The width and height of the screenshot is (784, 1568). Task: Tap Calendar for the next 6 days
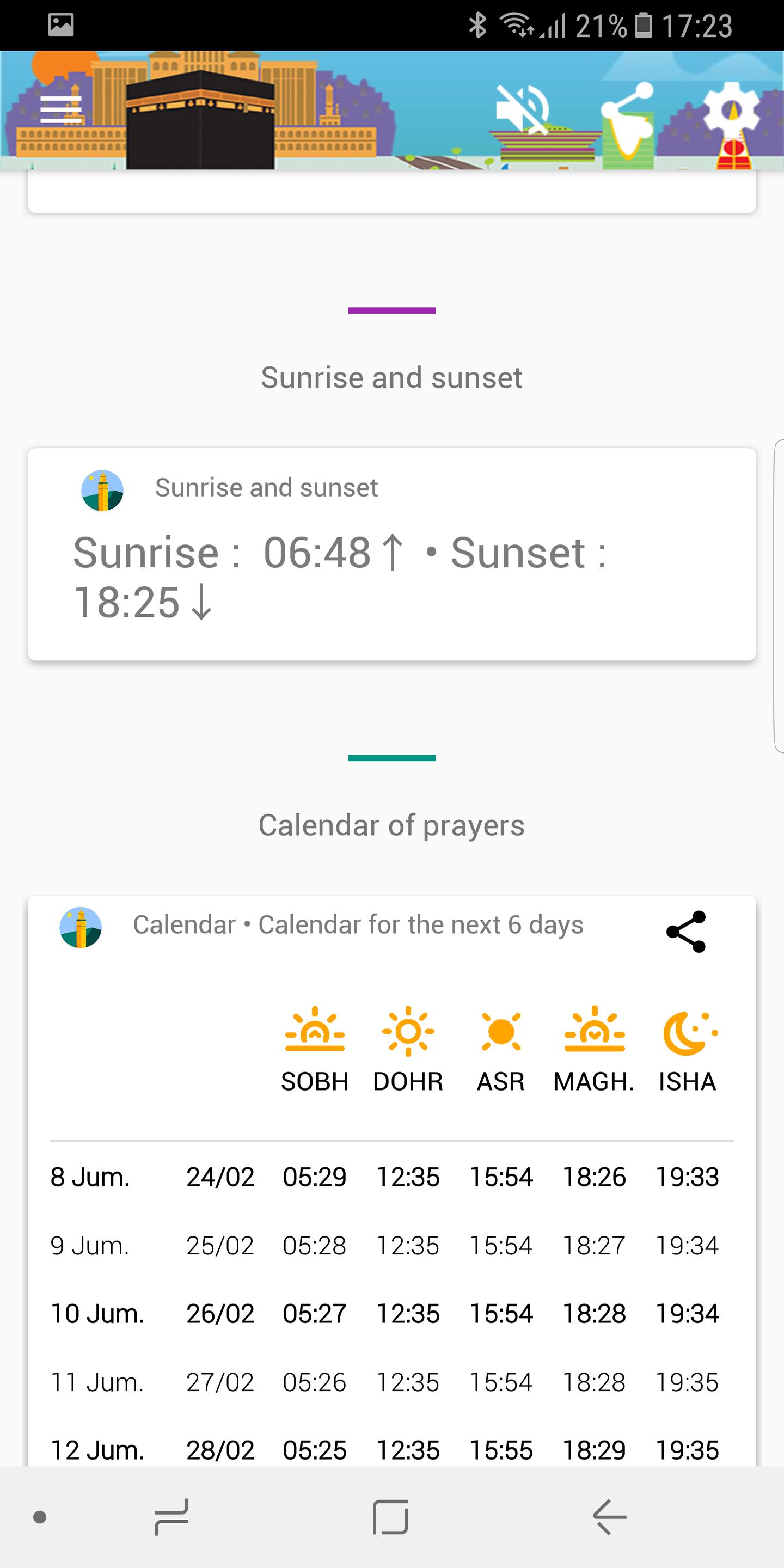(421, 924)
